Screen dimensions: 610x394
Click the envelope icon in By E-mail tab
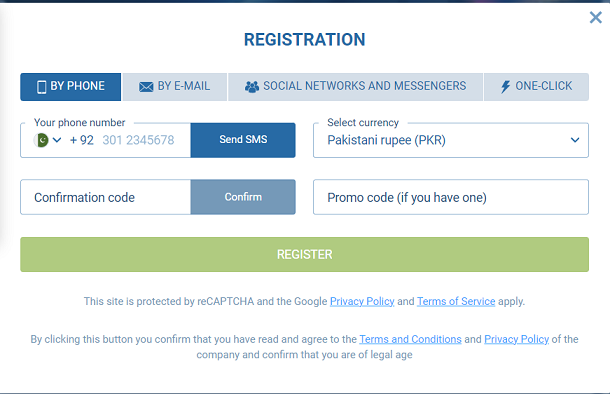(146, 87)
